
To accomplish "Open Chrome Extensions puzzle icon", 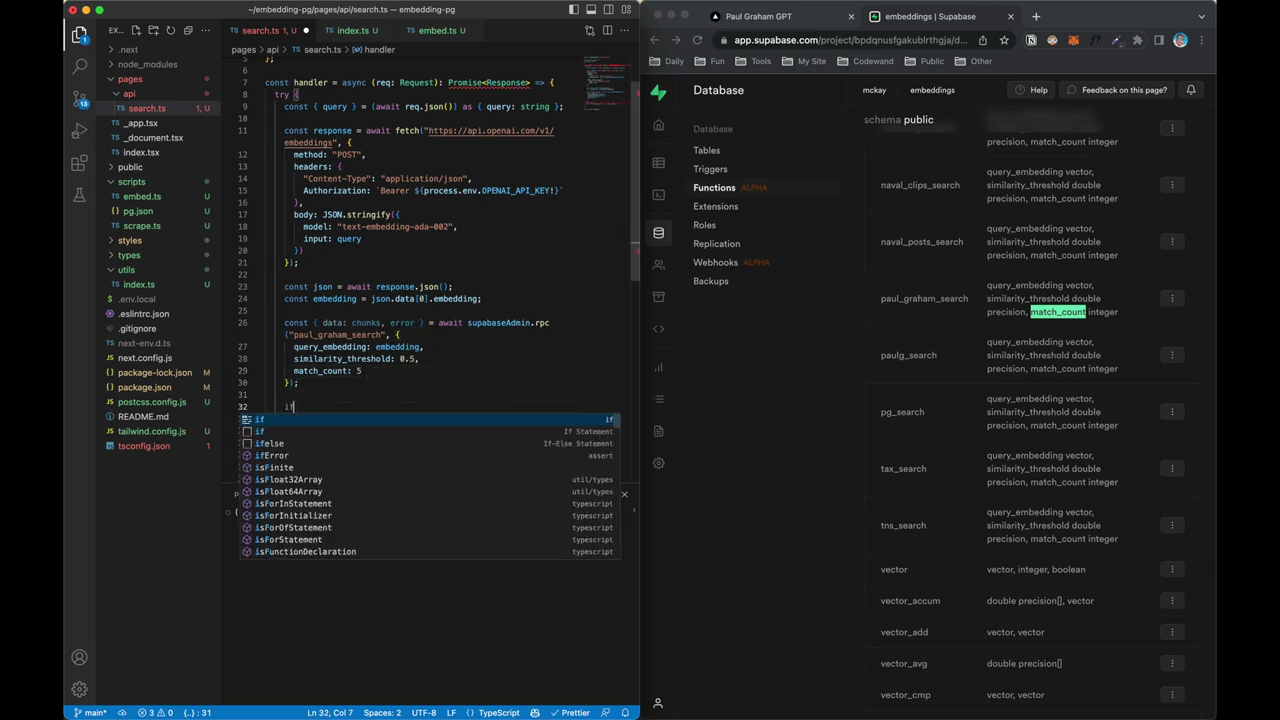I will click(x=1137, y=40).
